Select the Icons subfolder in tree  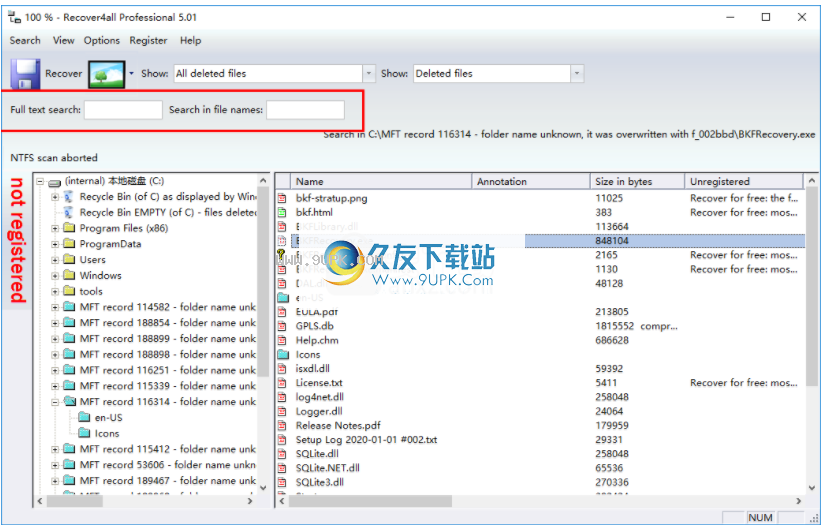click(107, 434)
